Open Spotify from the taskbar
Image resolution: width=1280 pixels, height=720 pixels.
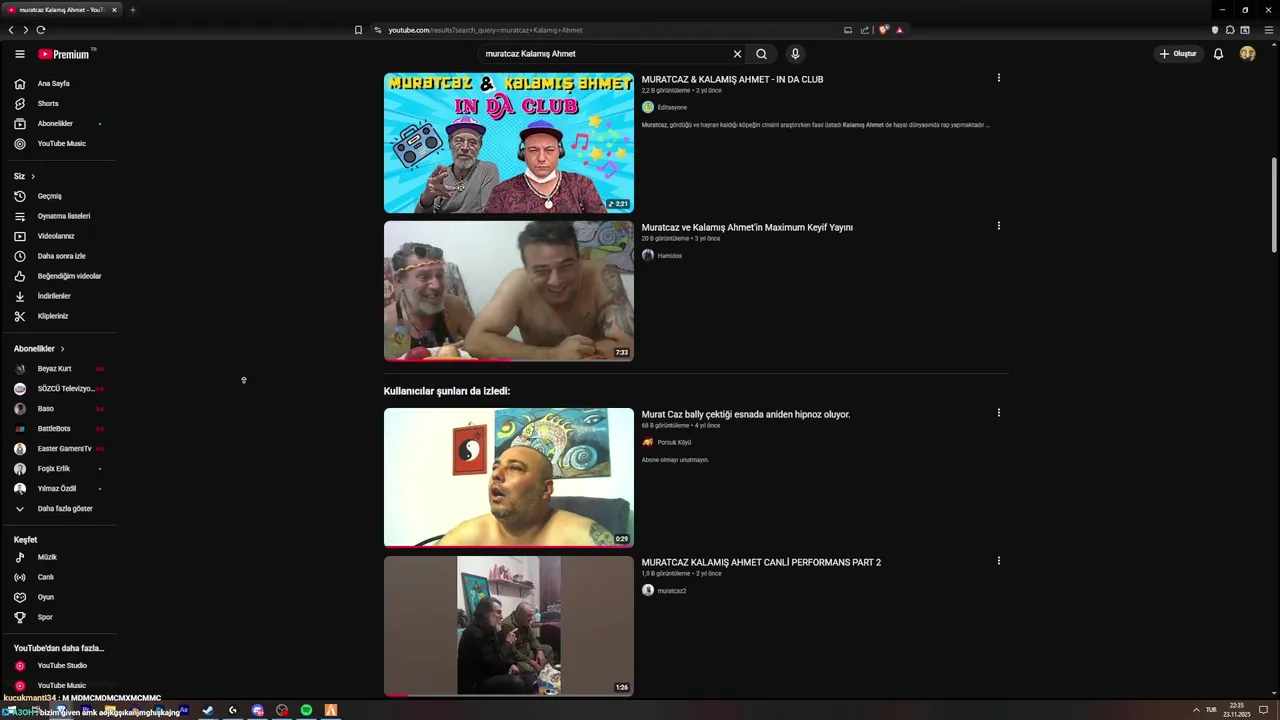pos(306,711)
